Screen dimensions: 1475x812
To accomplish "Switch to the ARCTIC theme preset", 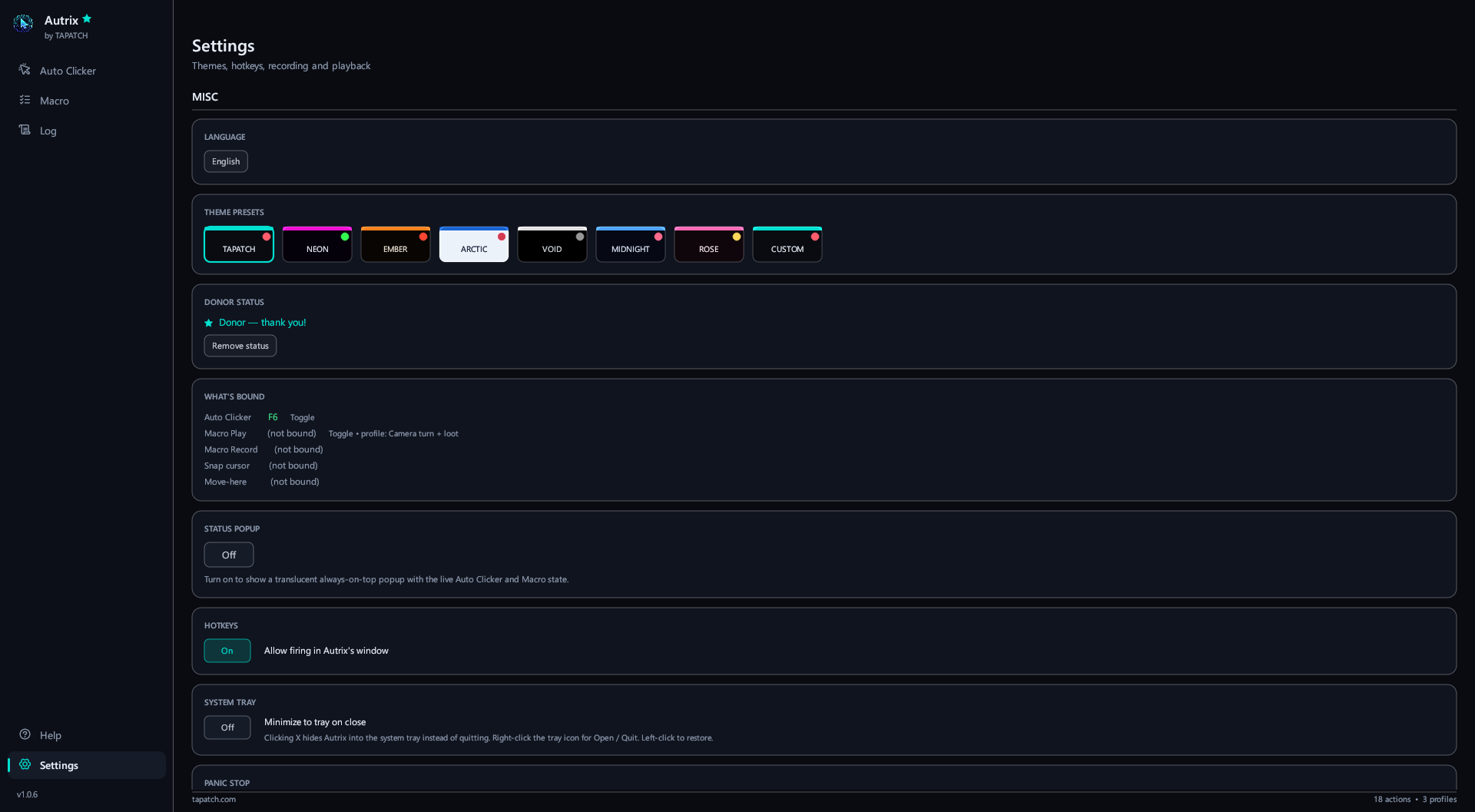I will [x=474, y=244].
